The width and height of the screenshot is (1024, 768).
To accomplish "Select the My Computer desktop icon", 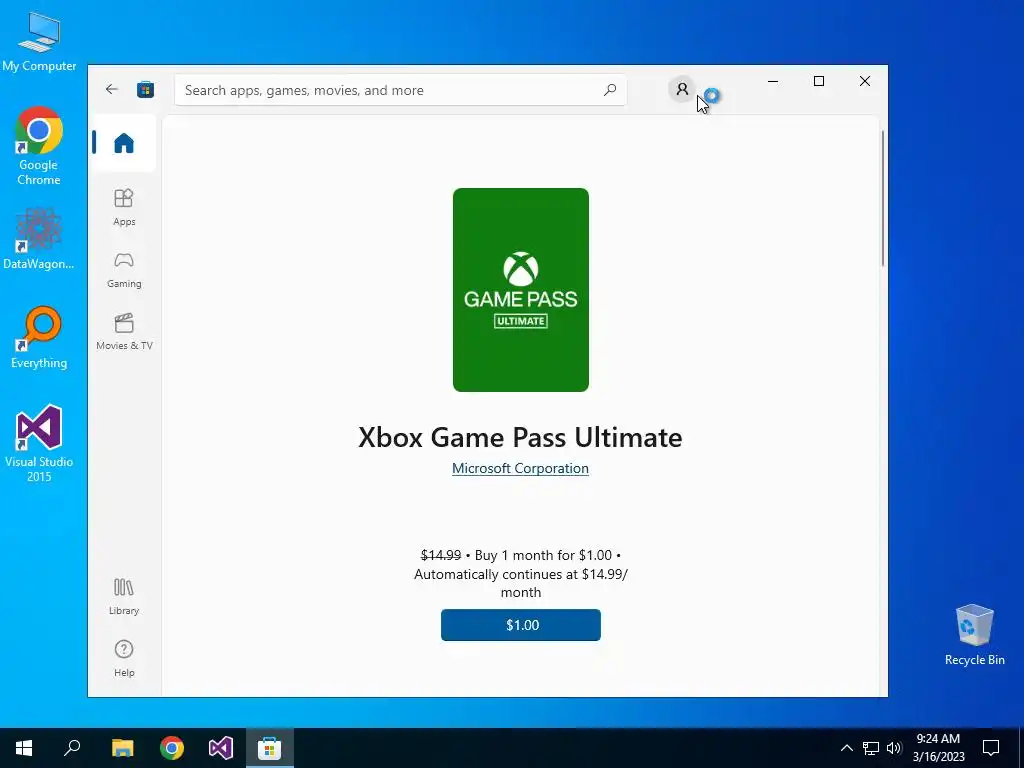I will coord(39,42).
